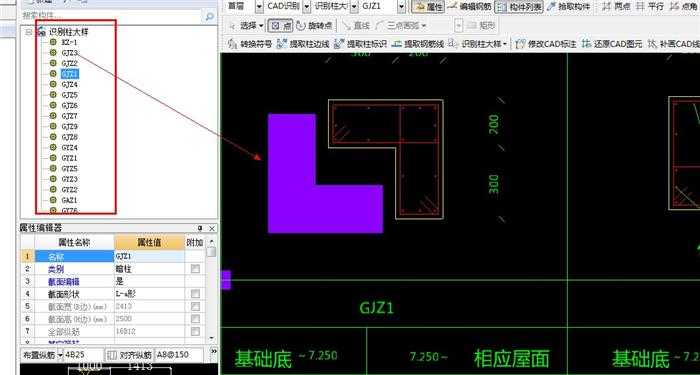The image size is (700, 375).
Task: Choose the 矩形 rectangle tool
Action: point(481,25)
